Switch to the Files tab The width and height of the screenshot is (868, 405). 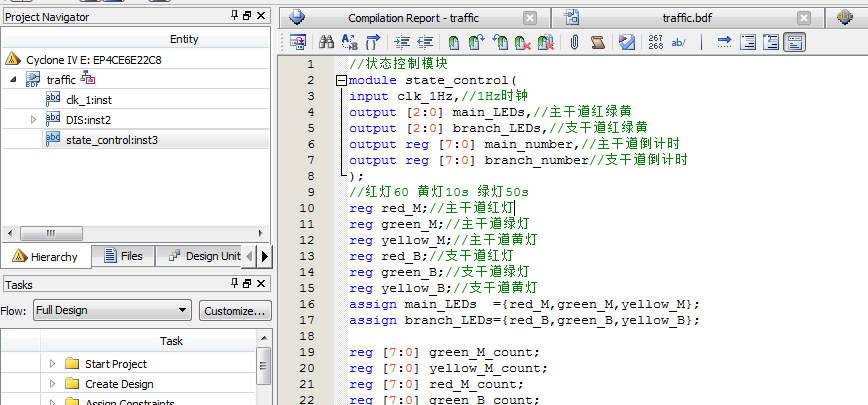point(122,256)
